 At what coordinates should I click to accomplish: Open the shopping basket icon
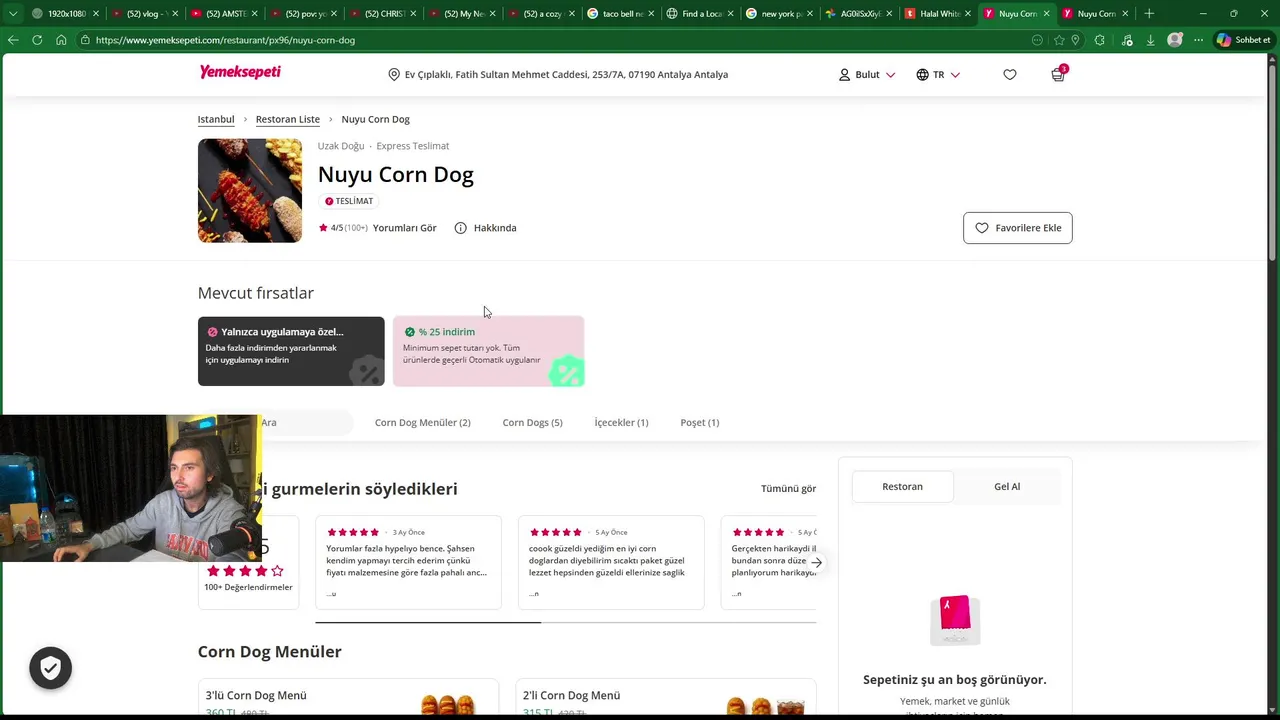click(1058, 75)
